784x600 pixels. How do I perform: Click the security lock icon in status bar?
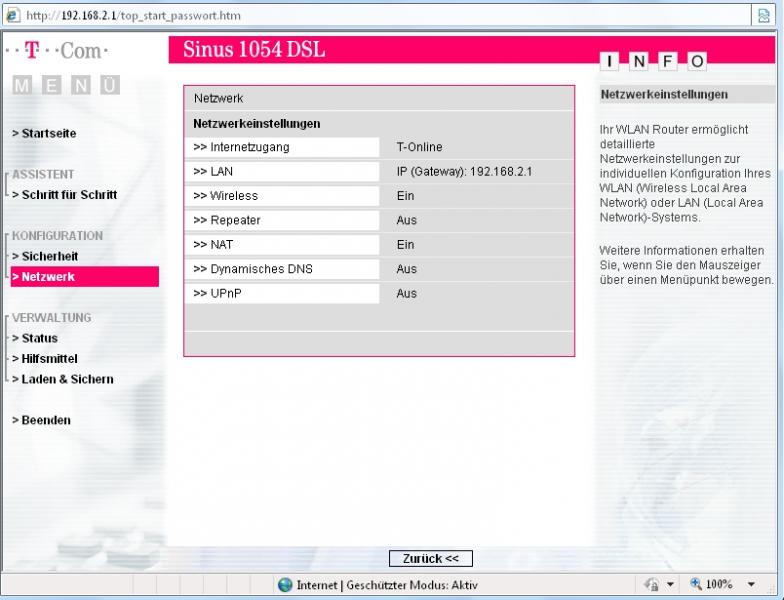pos(652,584)
